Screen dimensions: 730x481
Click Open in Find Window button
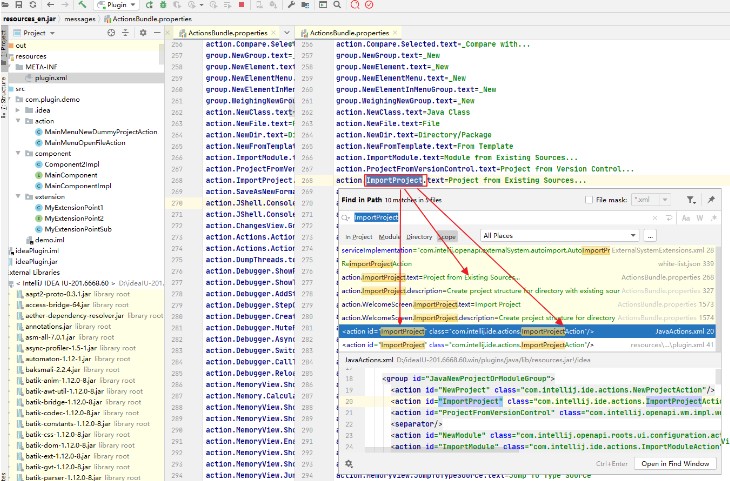coord(675,464)
